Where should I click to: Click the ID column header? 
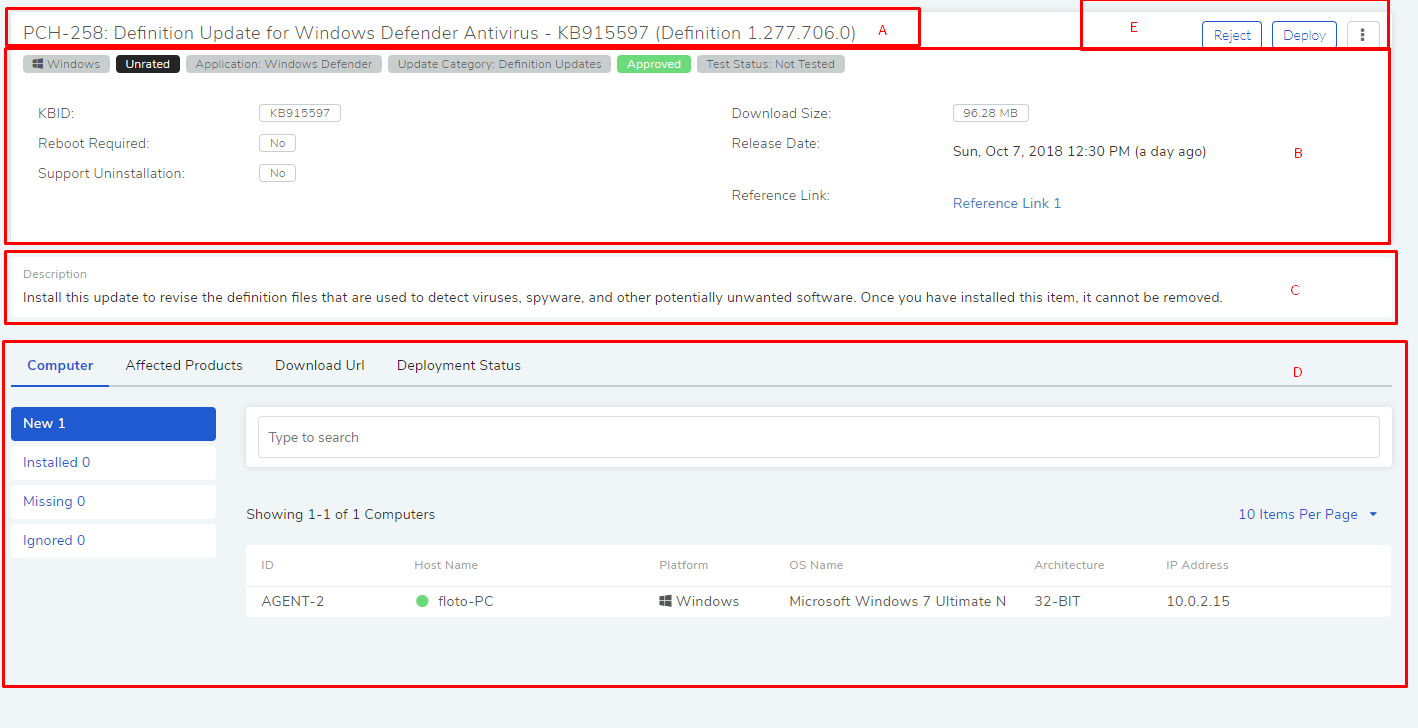(268, 565)
